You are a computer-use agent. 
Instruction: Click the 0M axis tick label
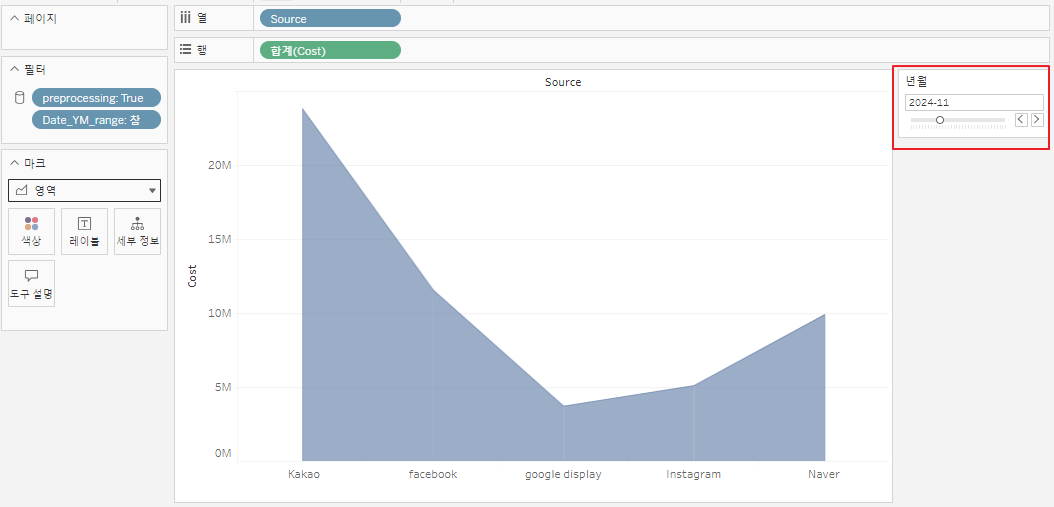coord(223,454)
